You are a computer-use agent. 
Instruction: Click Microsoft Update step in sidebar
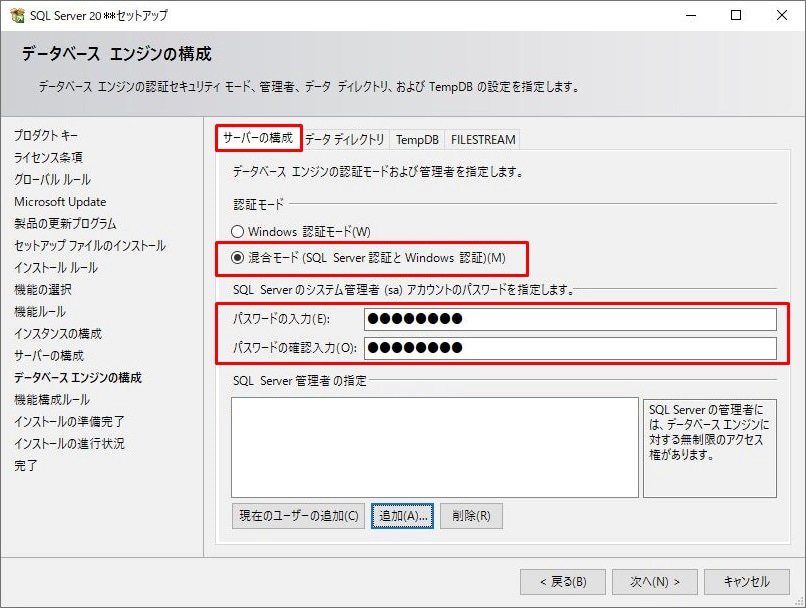pyautogui.click(x=60, y=202)
